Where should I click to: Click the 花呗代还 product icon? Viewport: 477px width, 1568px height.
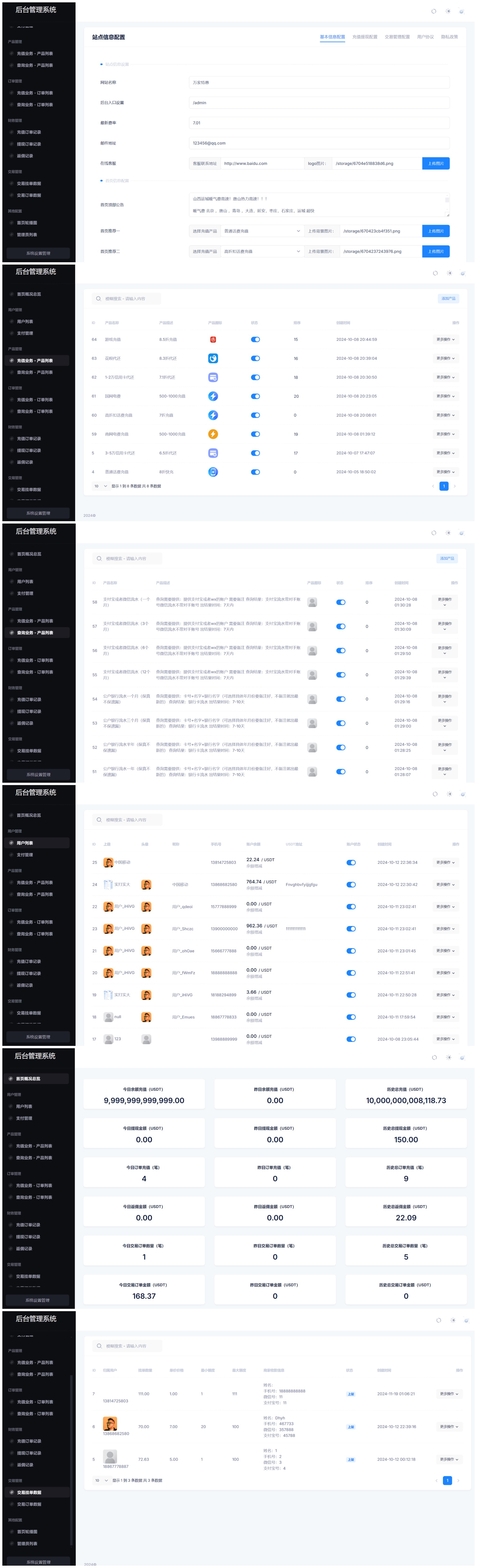pyautogui.click(x=213, y=359)
